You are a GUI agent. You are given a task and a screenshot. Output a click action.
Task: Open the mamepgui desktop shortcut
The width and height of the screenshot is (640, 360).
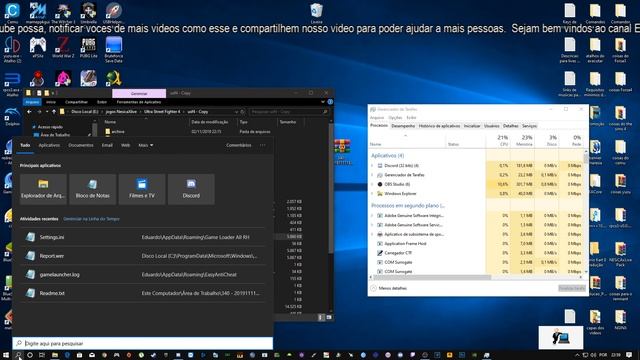(38, 12)
